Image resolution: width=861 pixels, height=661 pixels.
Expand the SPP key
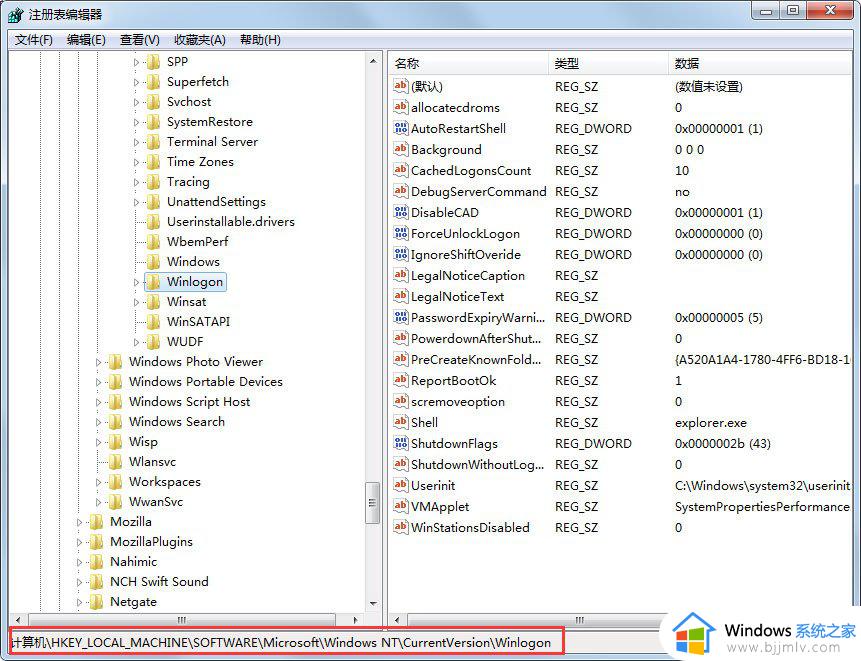(x=136, y=62)
